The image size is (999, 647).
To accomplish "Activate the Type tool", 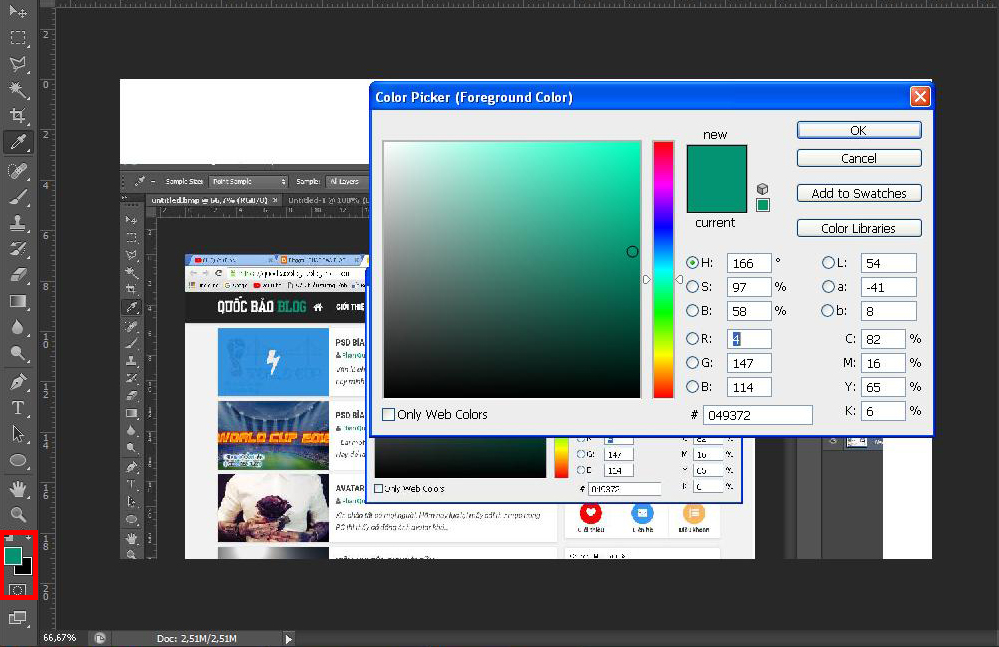I will 18,408.
